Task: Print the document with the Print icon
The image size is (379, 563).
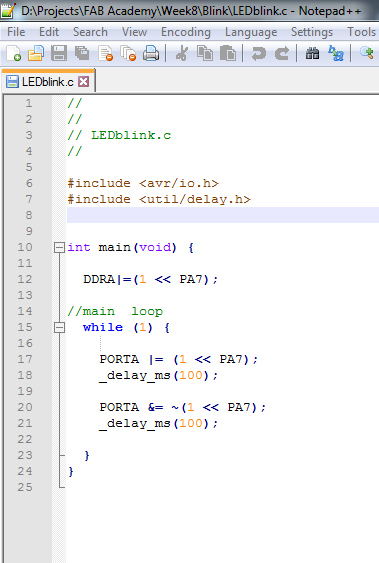Action: 151,53
